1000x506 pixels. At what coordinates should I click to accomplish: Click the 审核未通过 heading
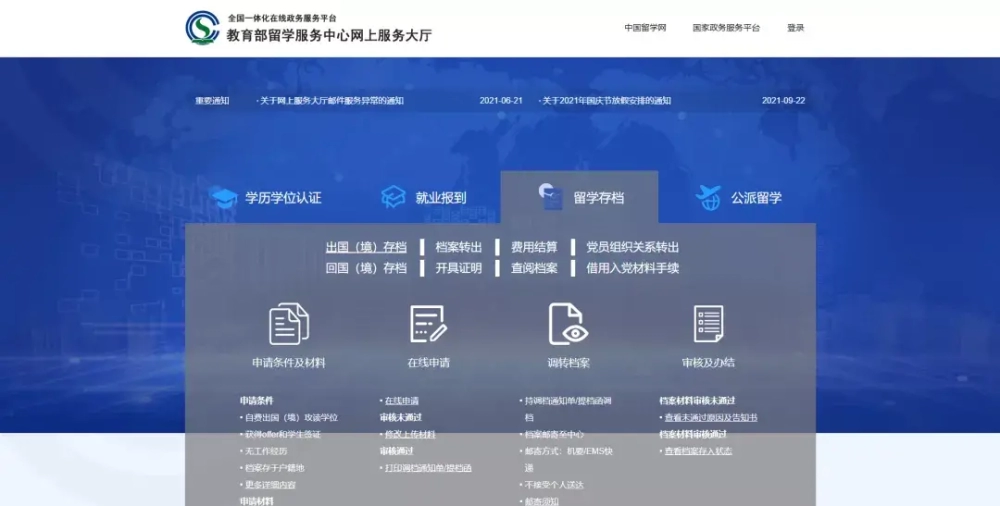(x=401, y=418)
